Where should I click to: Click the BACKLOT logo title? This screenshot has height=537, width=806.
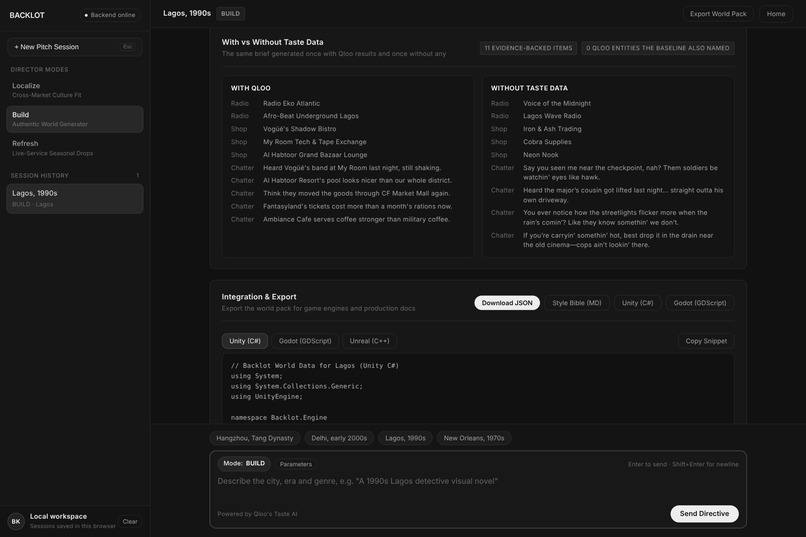pos(27,15)
